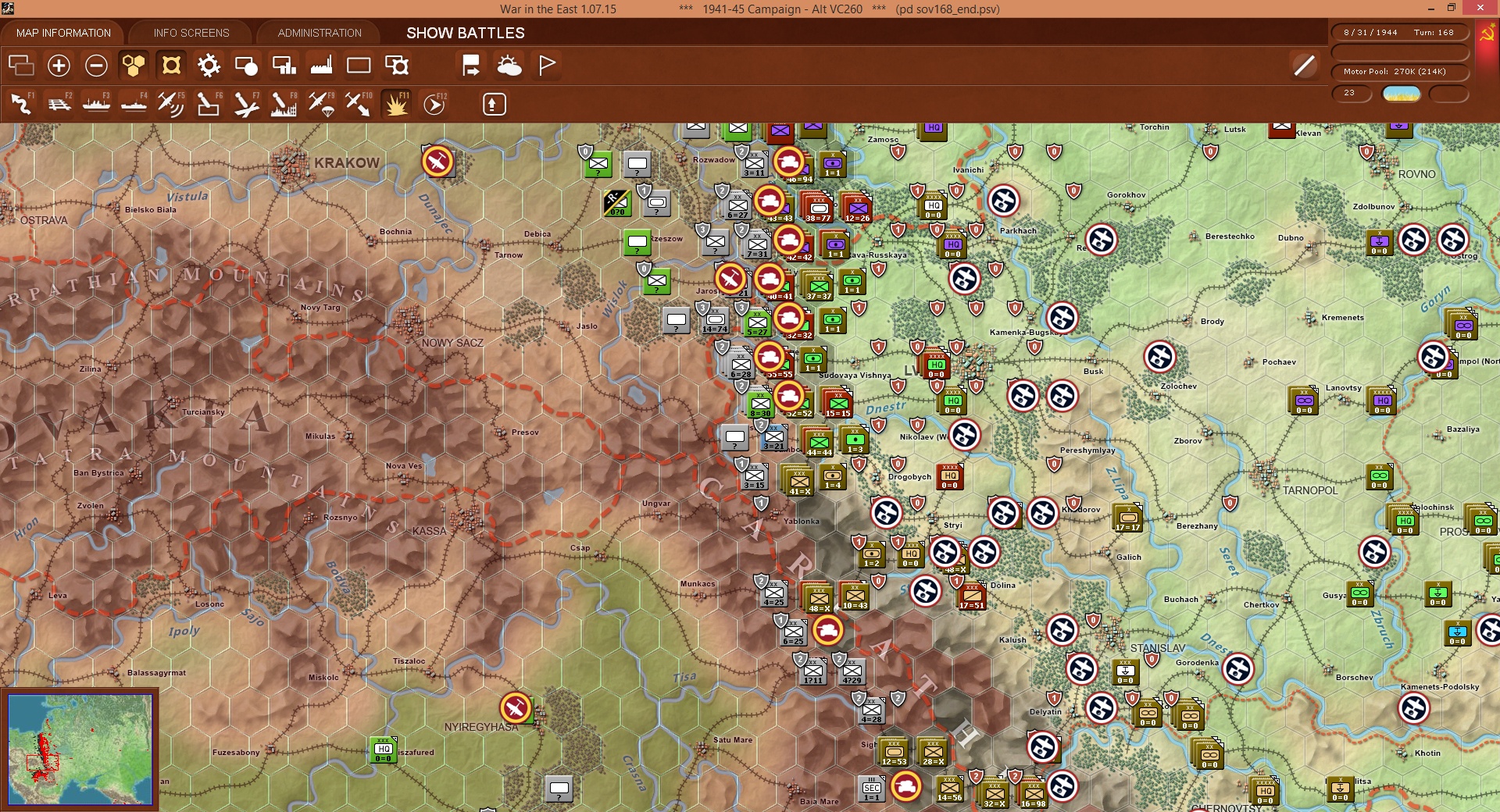Click the battle marker east of Krakow
The image size is (1500, 812).
tap(437, 162)
